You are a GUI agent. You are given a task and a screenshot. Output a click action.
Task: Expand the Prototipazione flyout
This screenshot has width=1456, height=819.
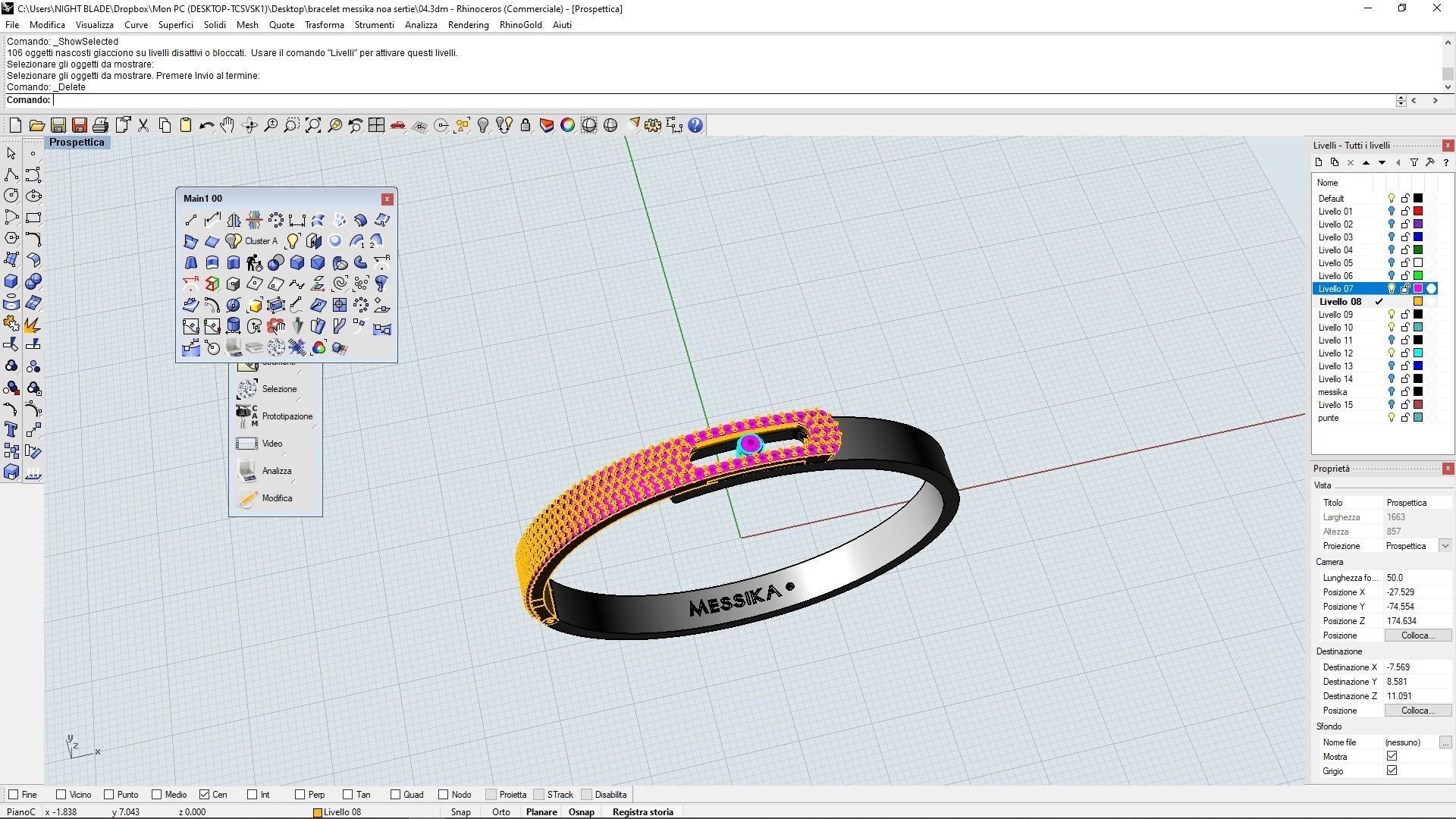[x=275, y=416]
